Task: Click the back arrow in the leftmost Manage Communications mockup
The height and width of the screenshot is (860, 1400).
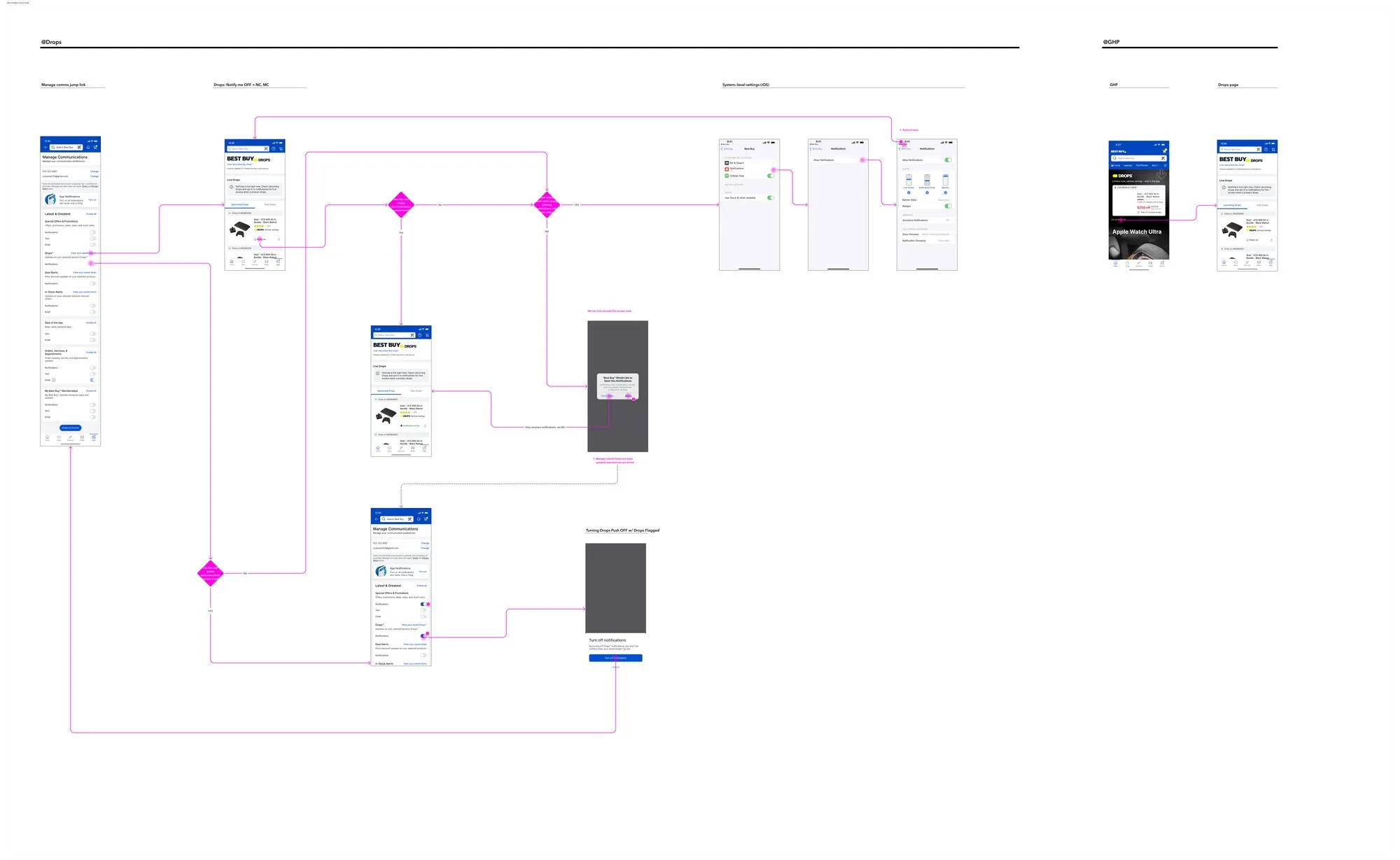Action: (x=45, y=148)
